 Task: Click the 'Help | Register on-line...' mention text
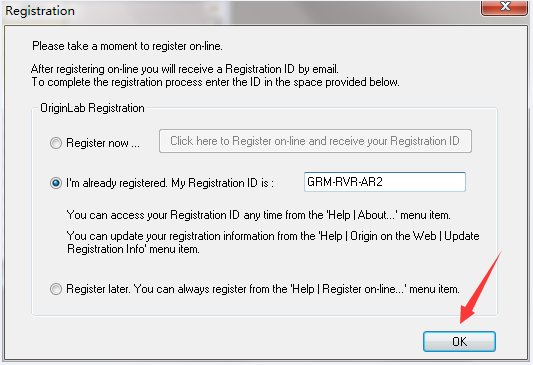pyautogui.click(x=348, y=289)
